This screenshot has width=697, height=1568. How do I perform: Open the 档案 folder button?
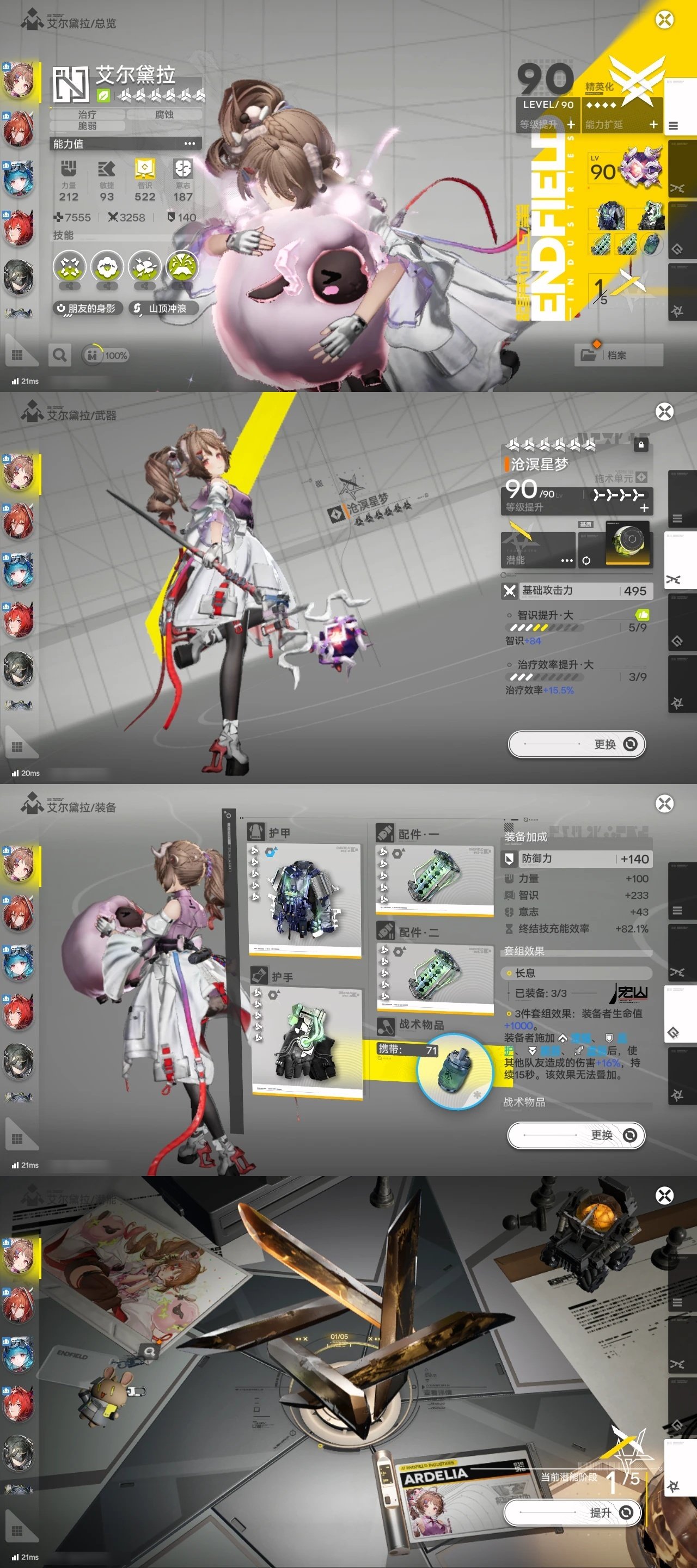618,355
